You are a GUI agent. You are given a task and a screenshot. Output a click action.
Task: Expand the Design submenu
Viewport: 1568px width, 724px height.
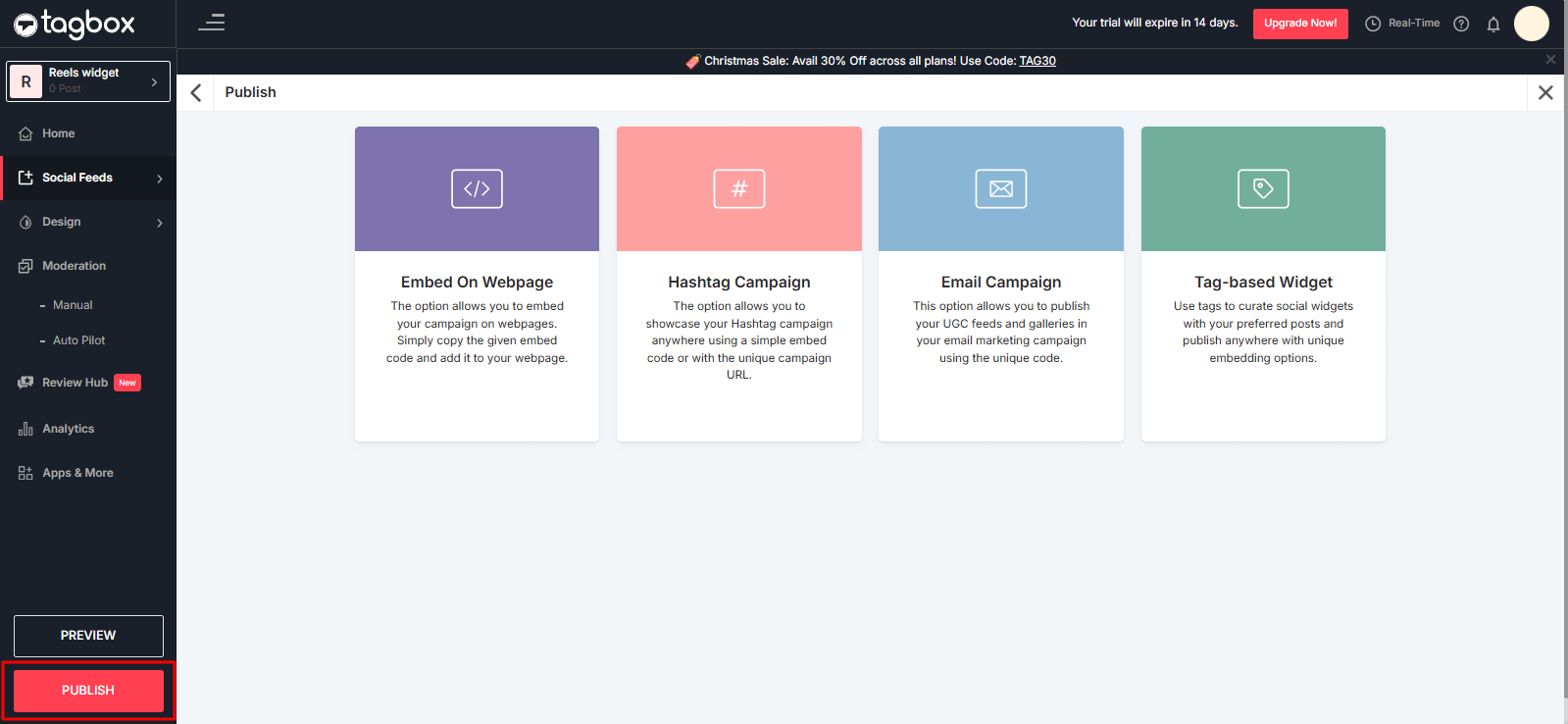pyautogui.click(x=159, y=223)
